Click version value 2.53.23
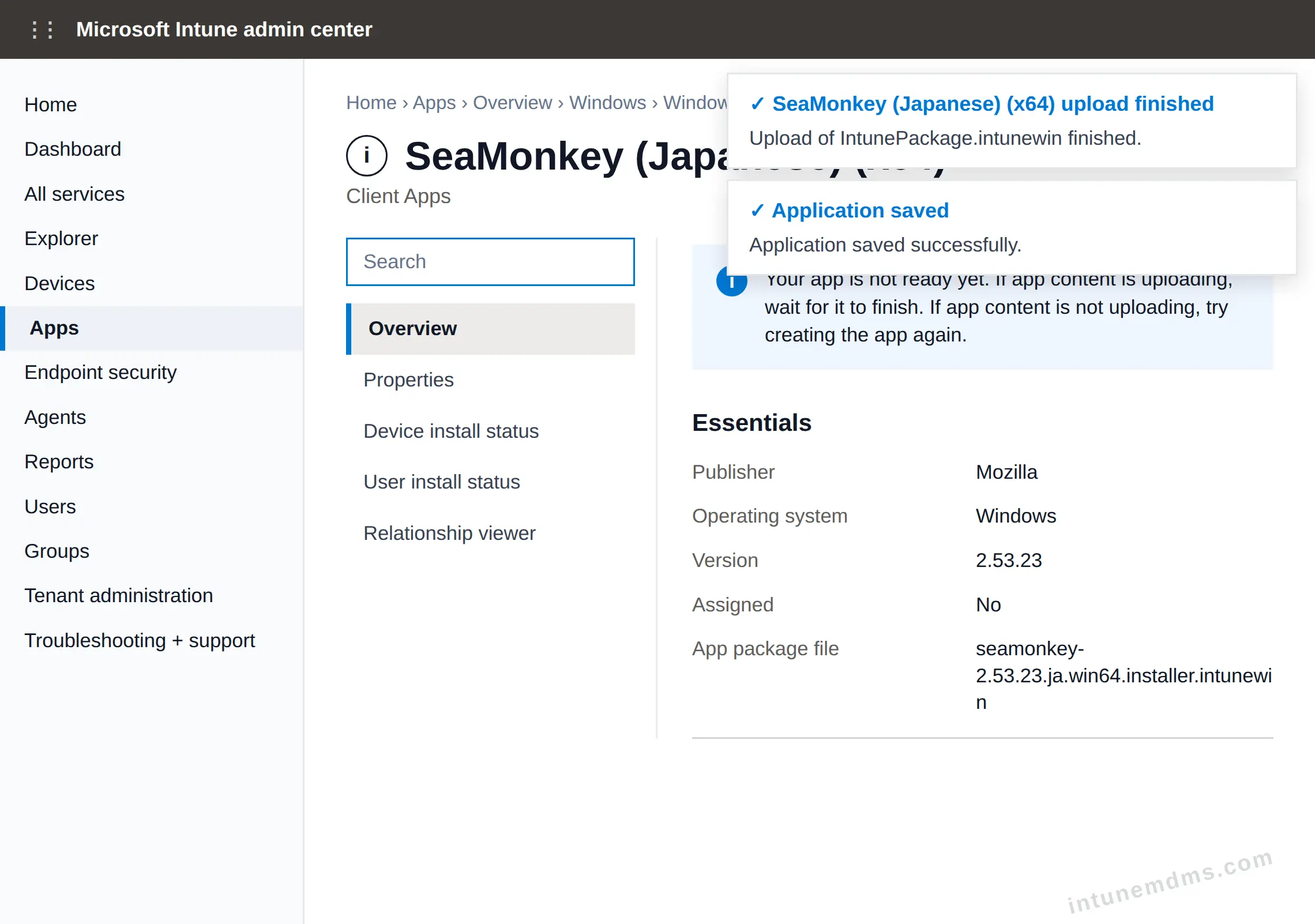Screen dimensions: 1315x924 coord(1009,560)
